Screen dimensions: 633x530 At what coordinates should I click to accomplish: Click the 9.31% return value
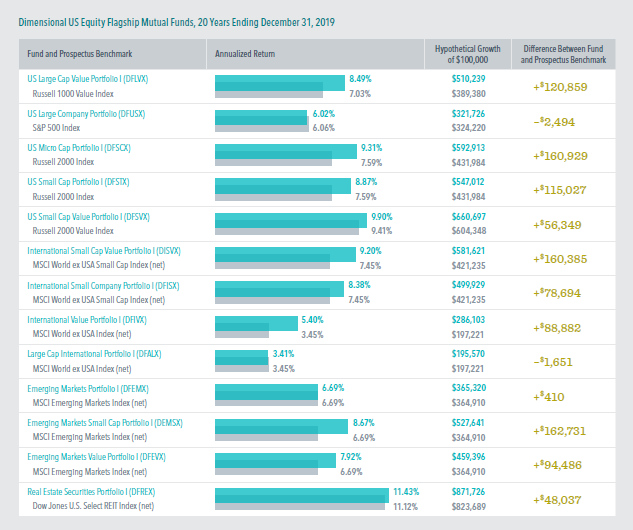click(x=371, y=148)
